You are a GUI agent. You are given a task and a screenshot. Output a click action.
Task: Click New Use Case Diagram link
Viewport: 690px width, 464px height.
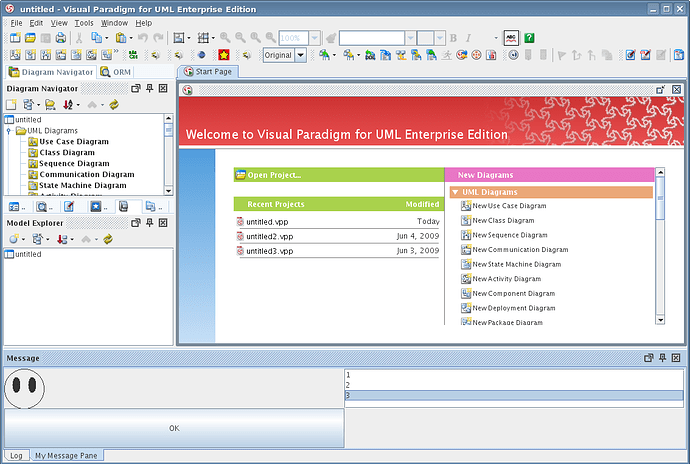click(509, 206)
